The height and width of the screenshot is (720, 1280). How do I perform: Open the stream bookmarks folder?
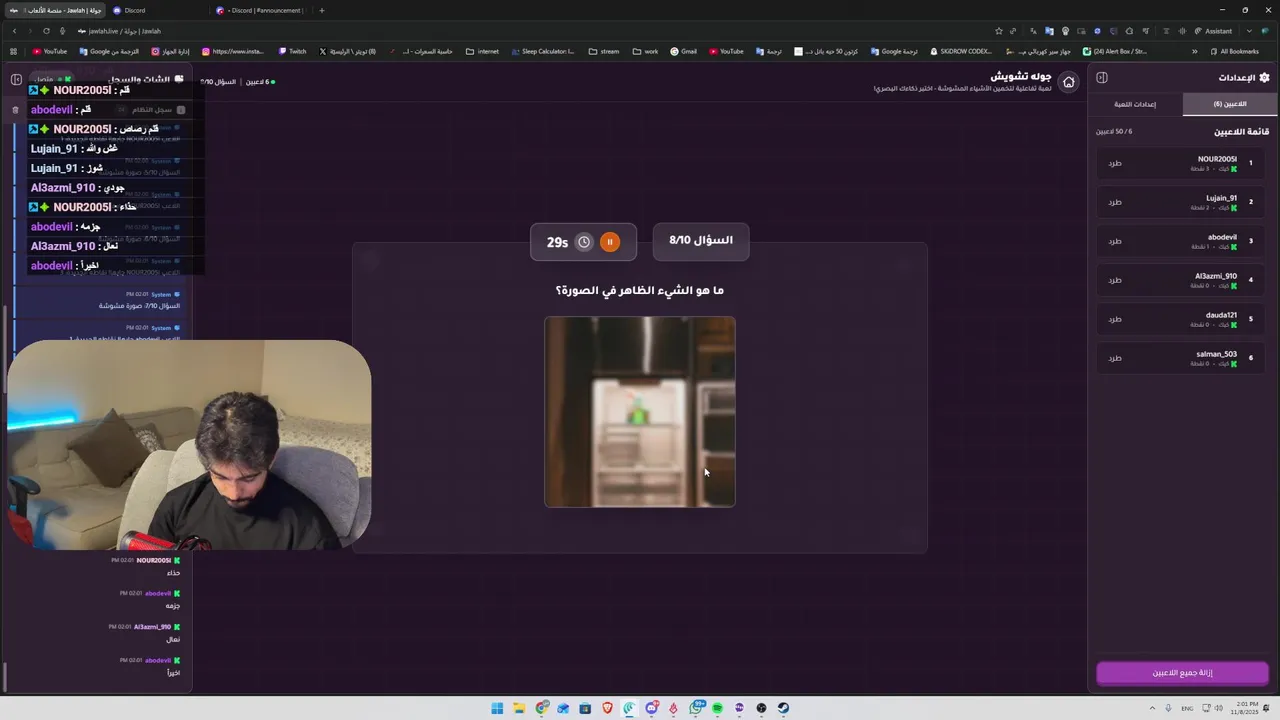click(604, 51)
